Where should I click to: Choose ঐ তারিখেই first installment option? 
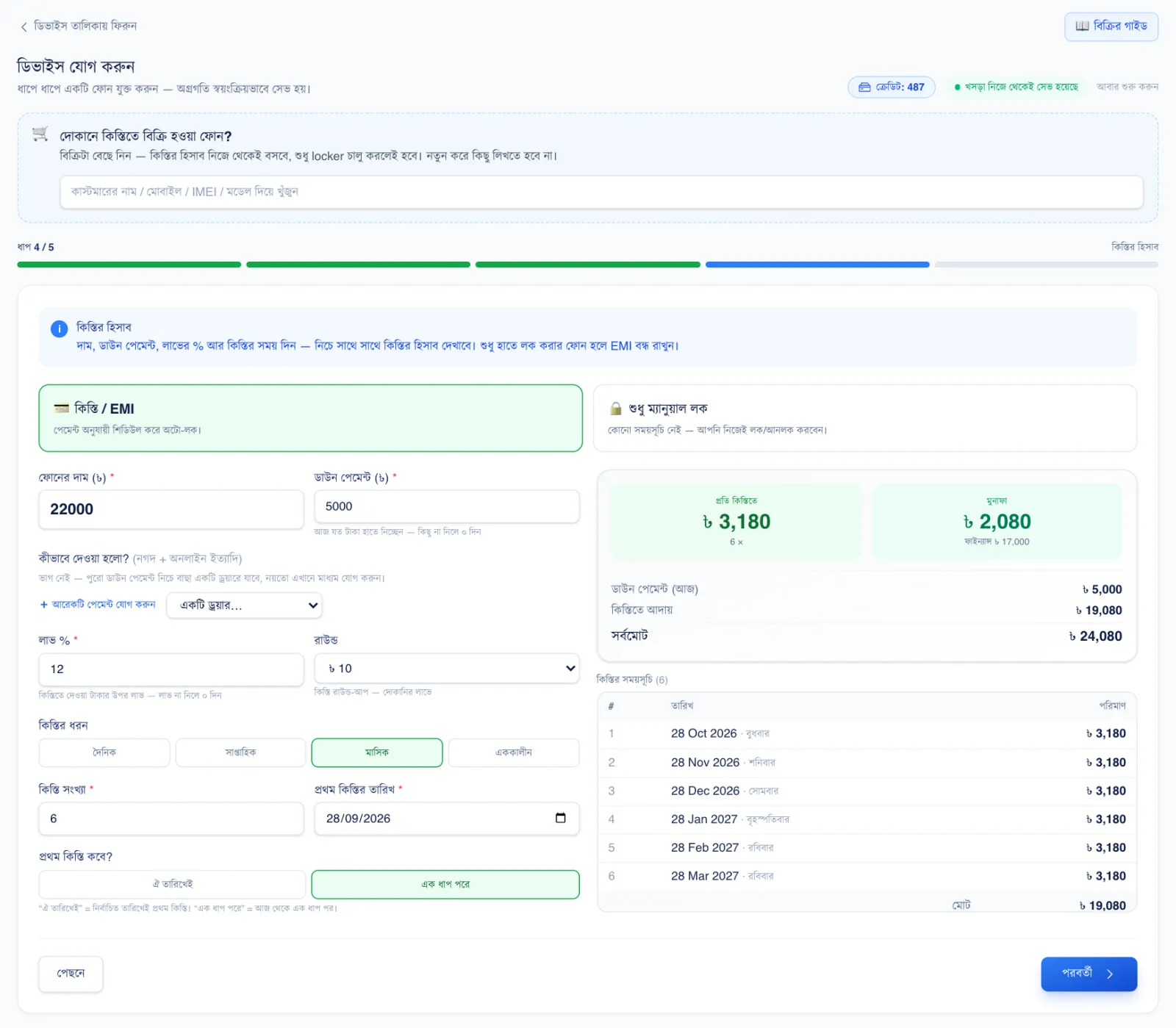172,884
